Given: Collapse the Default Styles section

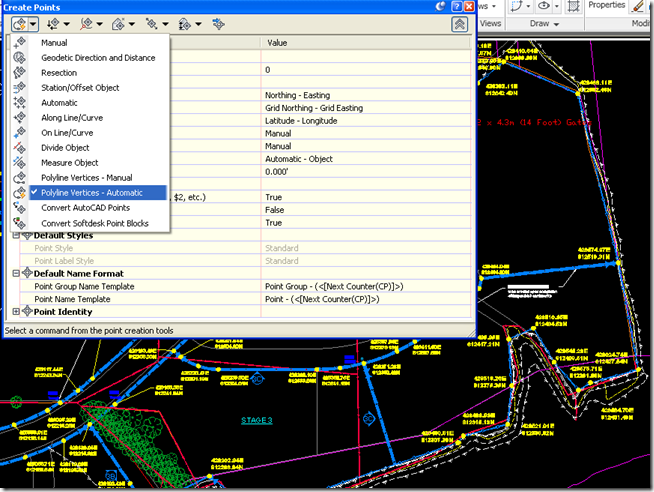Looking at the screenshot, I should 16,236.
